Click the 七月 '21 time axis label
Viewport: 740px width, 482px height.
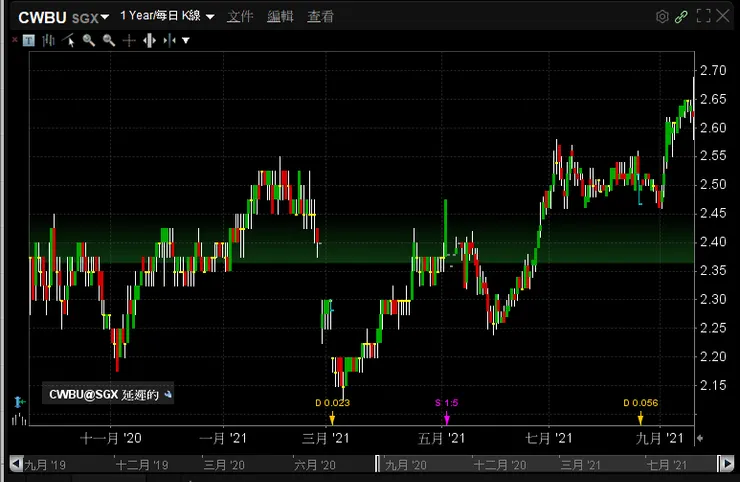pos(549,439)
